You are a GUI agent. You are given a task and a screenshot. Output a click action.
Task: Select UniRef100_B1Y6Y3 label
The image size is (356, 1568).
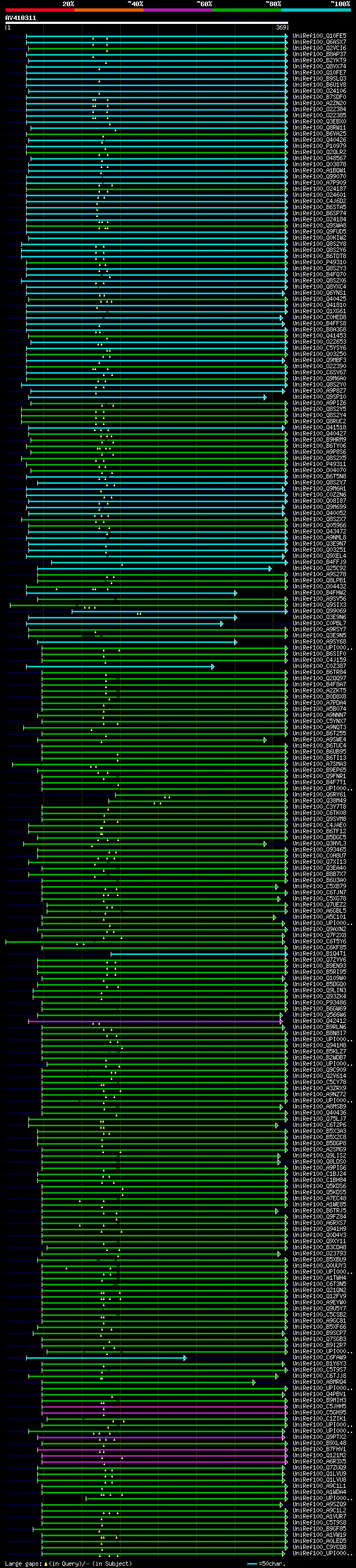[319, 1363]
